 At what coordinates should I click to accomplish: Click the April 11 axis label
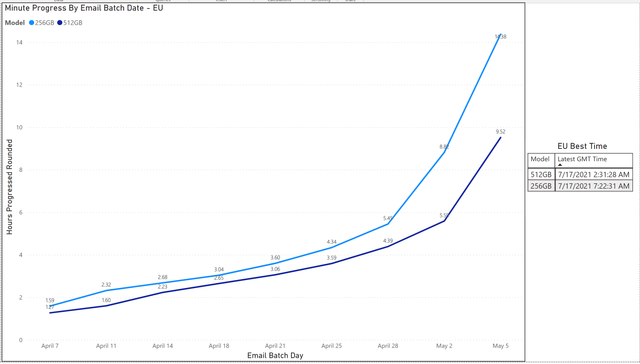(106, 346)
